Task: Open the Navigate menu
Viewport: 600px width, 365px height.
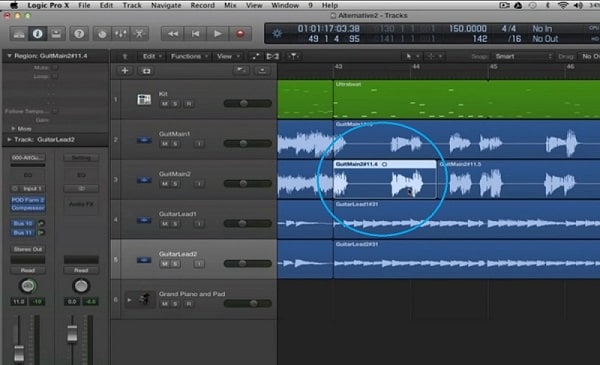Action: click(x=166, y=5)
